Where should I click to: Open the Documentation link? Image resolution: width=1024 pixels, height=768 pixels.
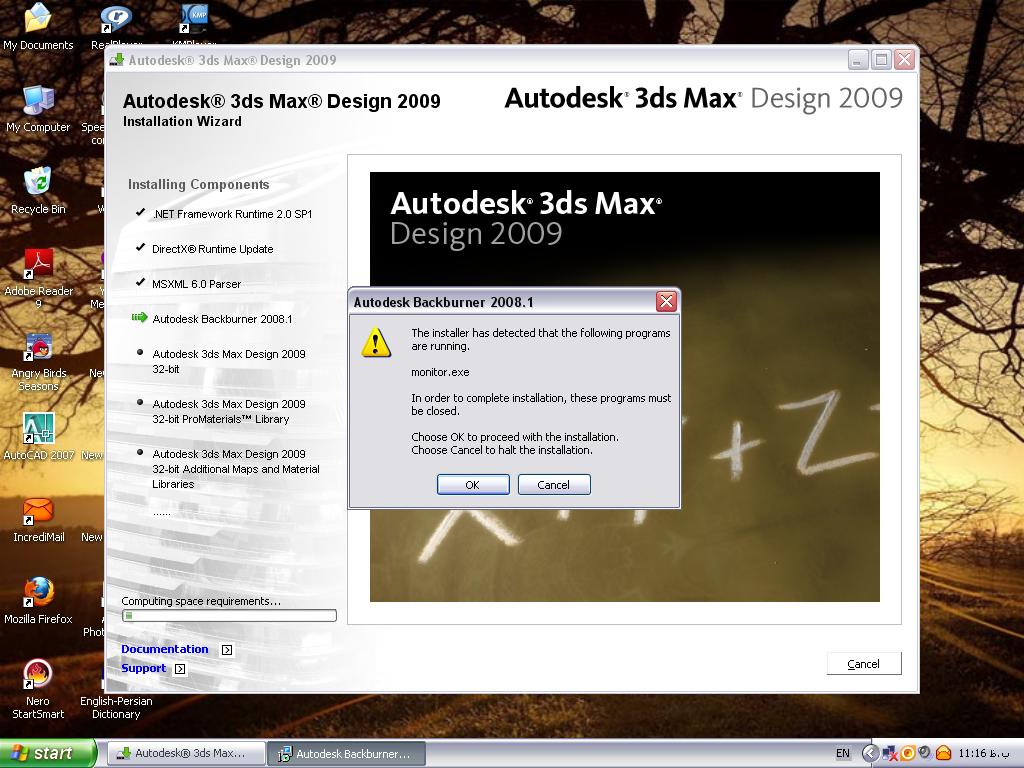165,649
